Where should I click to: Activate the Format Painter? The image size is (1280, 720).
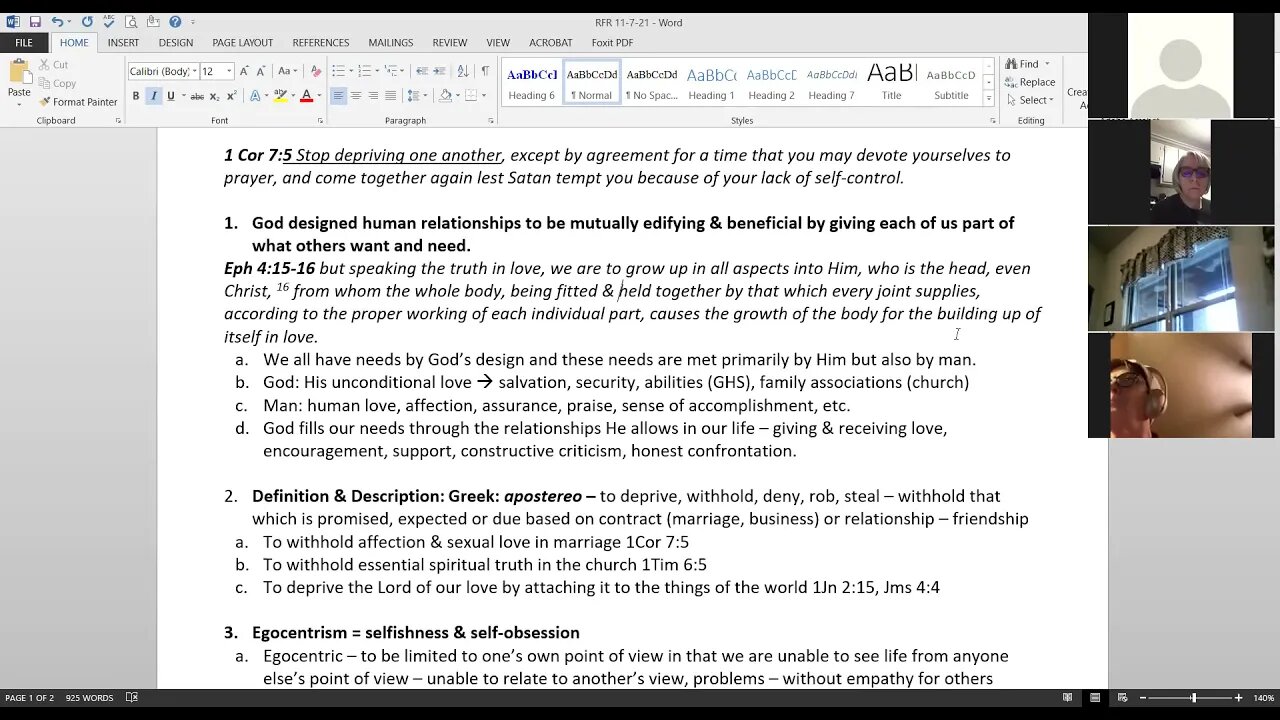(78, 102)
